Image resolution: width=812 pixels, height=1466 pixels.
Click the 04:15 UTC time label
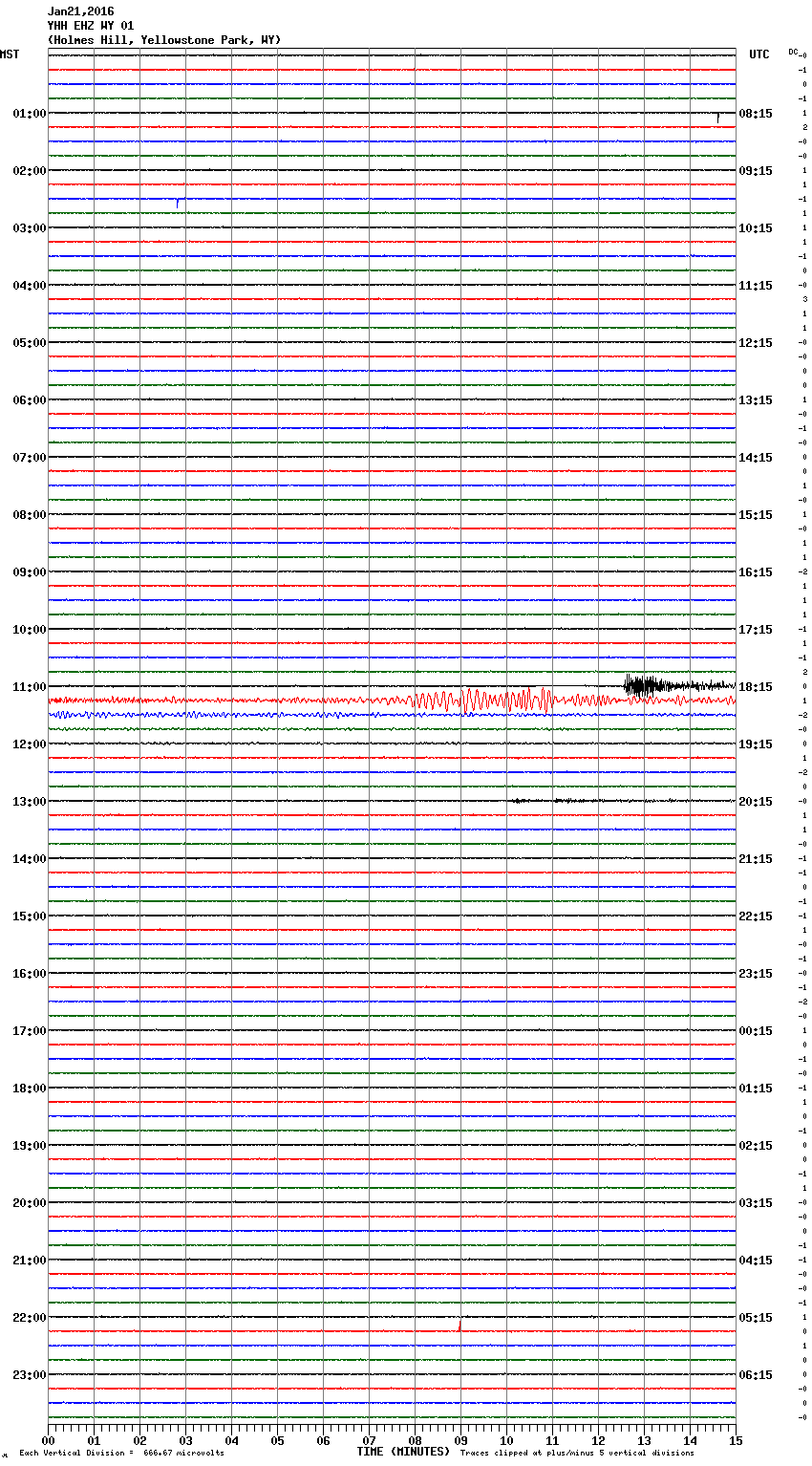pos(756,1261)
